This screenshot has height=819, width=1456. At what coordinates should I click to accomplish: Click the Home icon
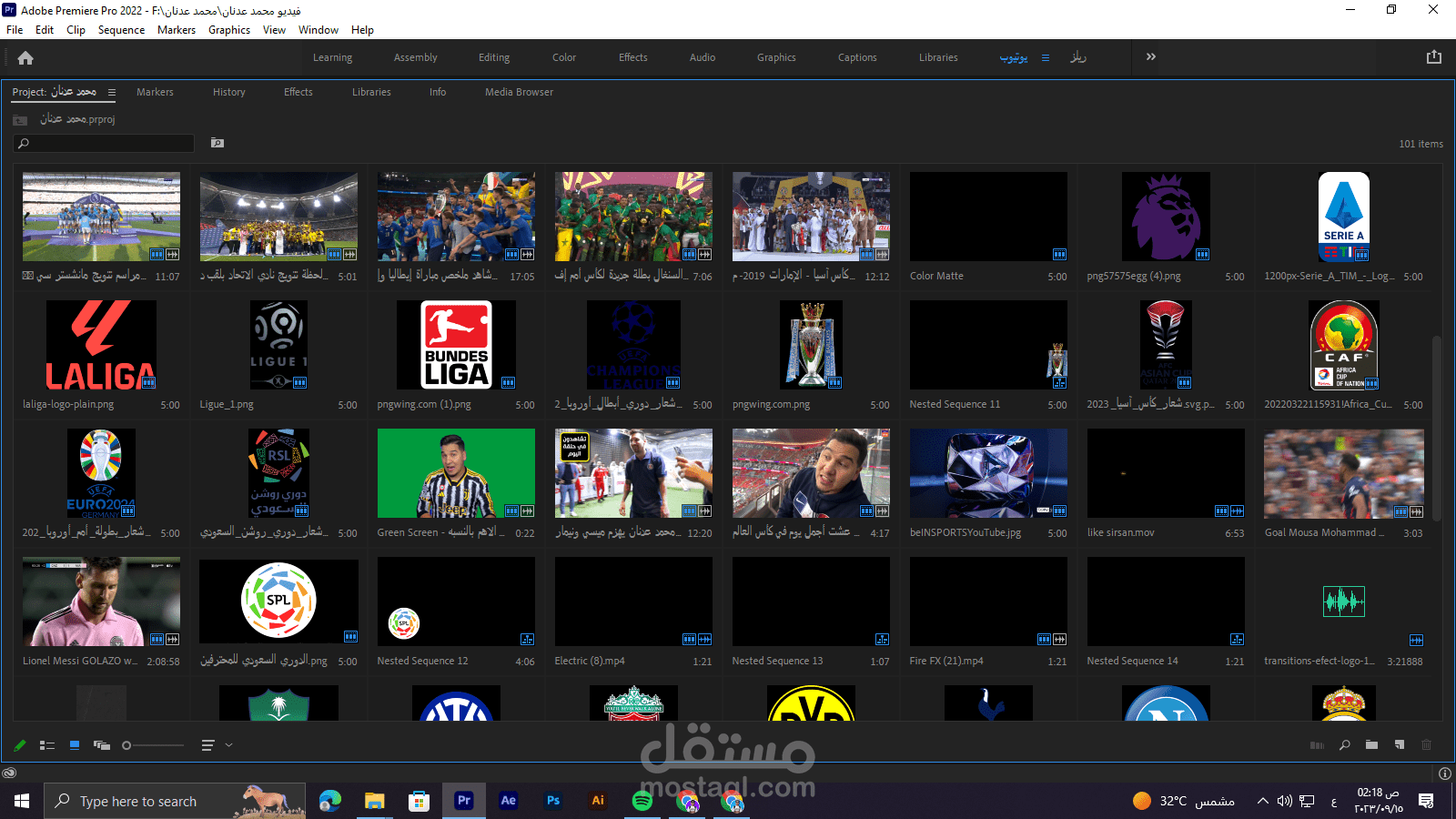coord(25,57)
